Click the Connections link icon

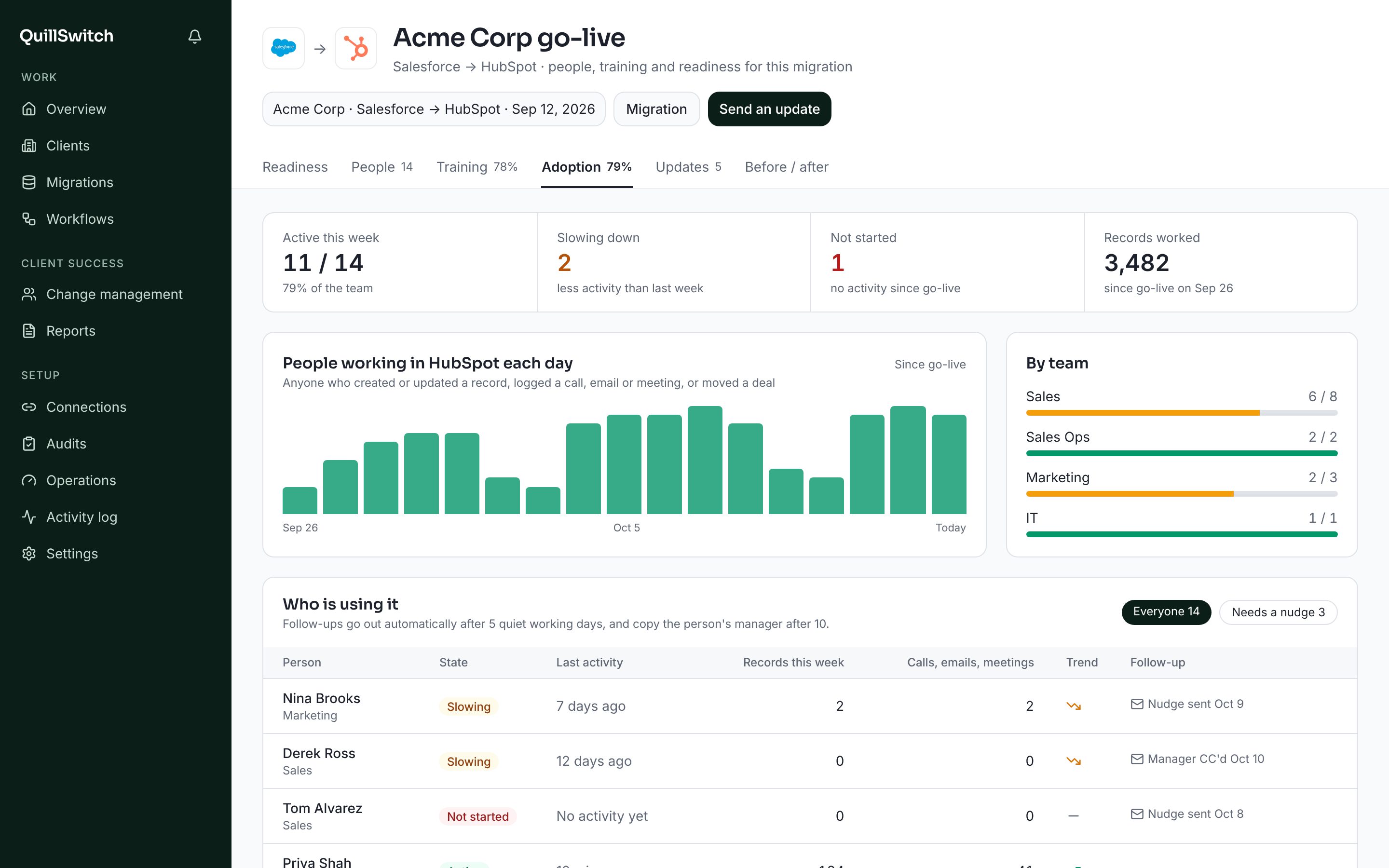29,407
